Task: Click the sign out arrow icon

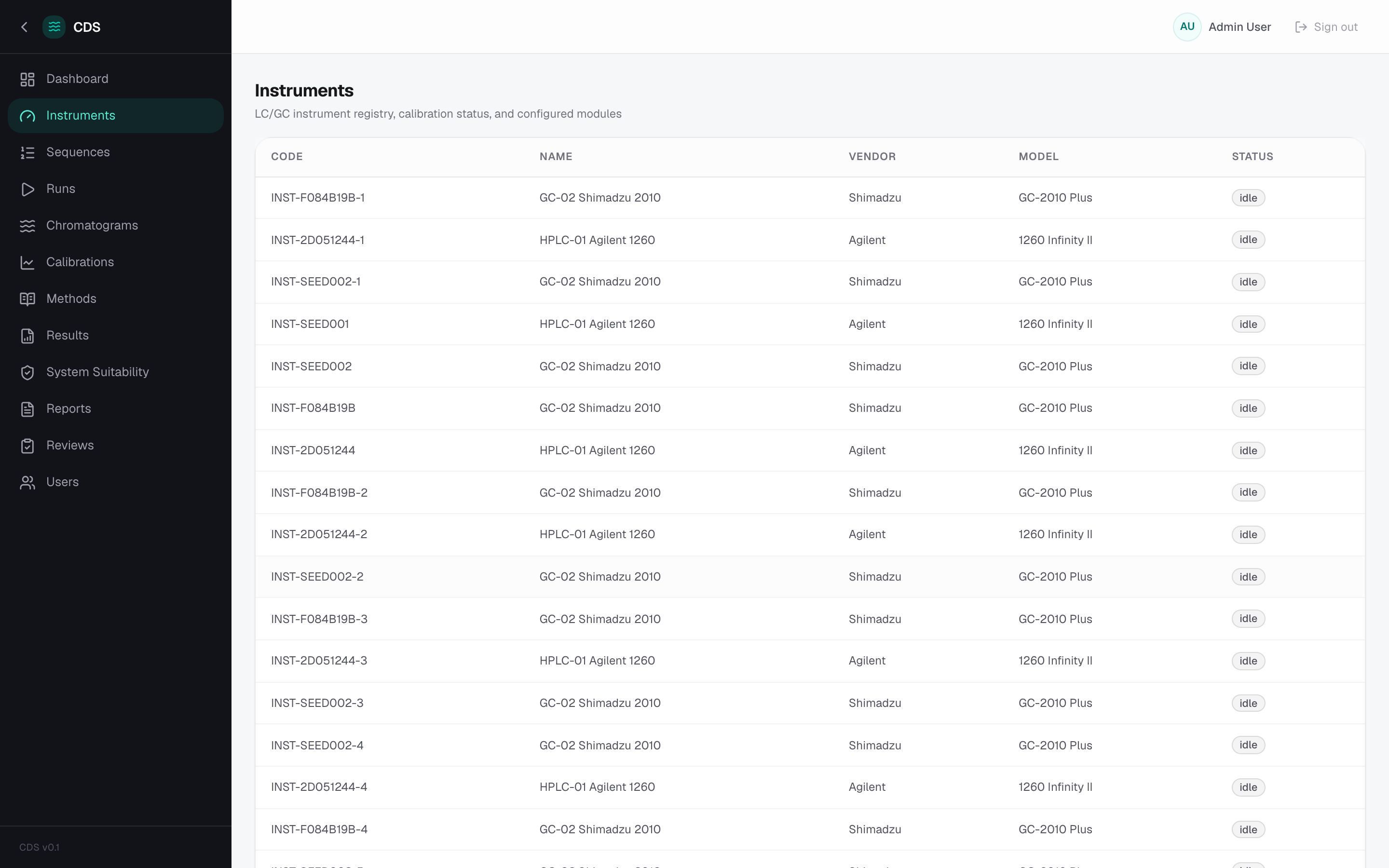Action: pos(1301,27)
